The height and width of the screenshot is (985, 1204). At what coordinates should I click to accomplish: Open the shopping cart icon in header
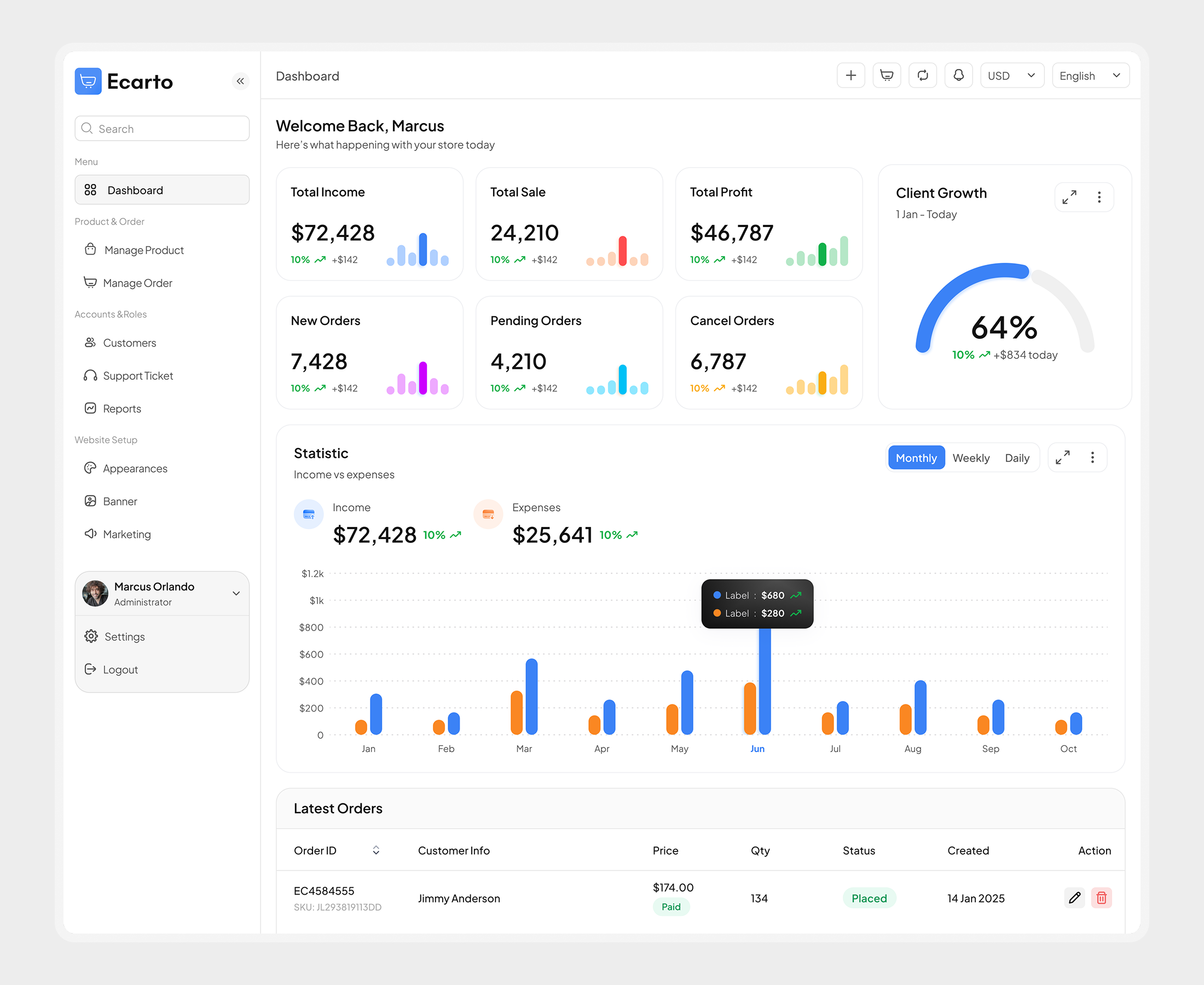887,75
